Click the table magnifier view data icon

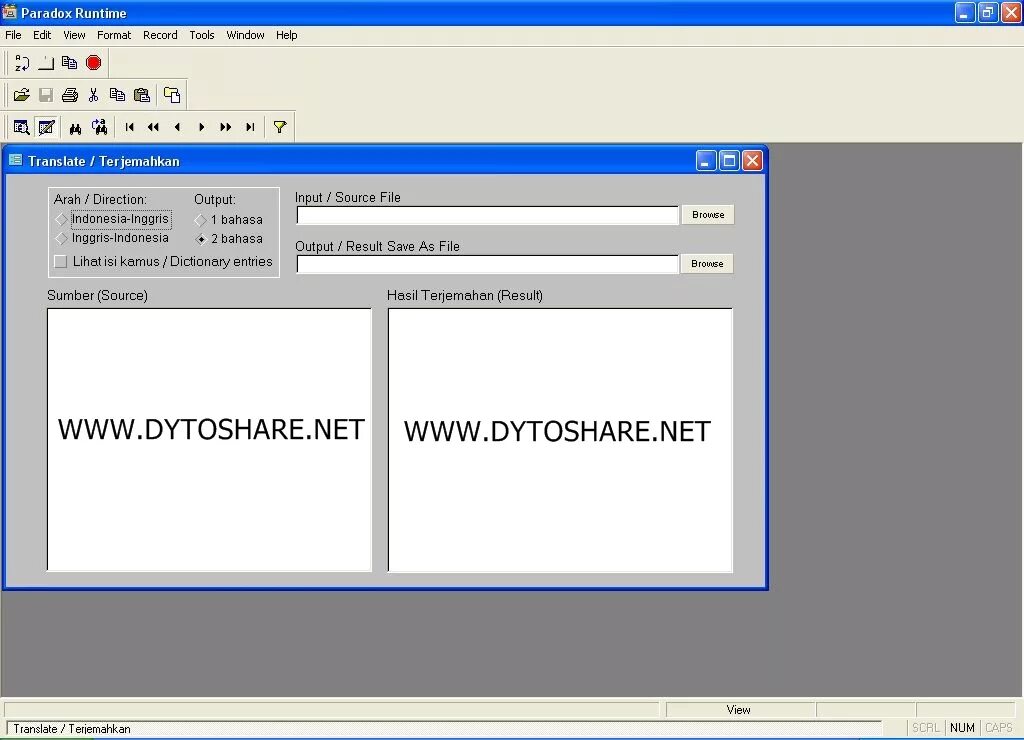tap(22, 127)
